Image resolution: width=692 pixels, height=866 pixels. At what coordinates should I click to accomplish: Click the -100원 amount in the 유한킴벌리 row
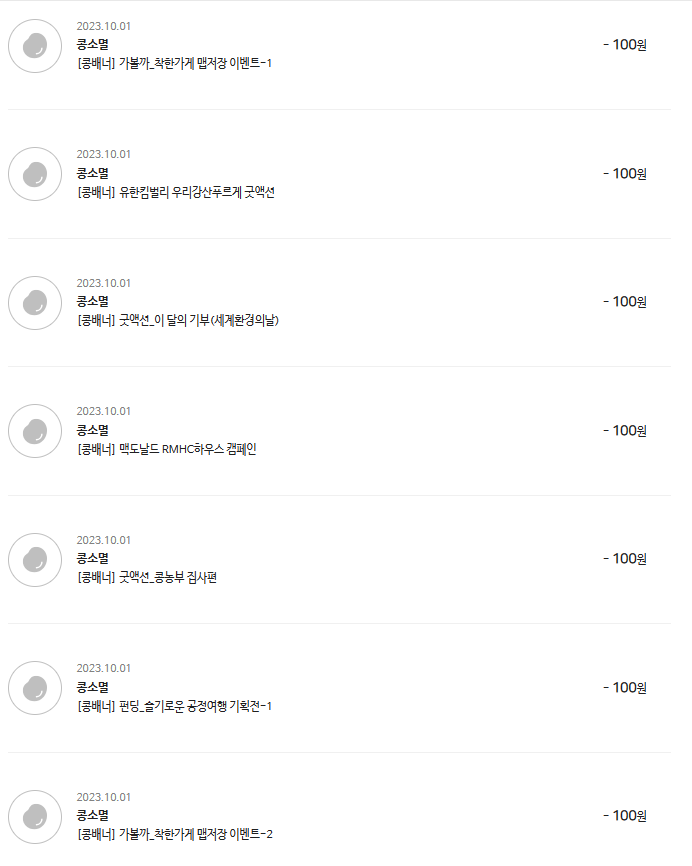click(625, 173)
